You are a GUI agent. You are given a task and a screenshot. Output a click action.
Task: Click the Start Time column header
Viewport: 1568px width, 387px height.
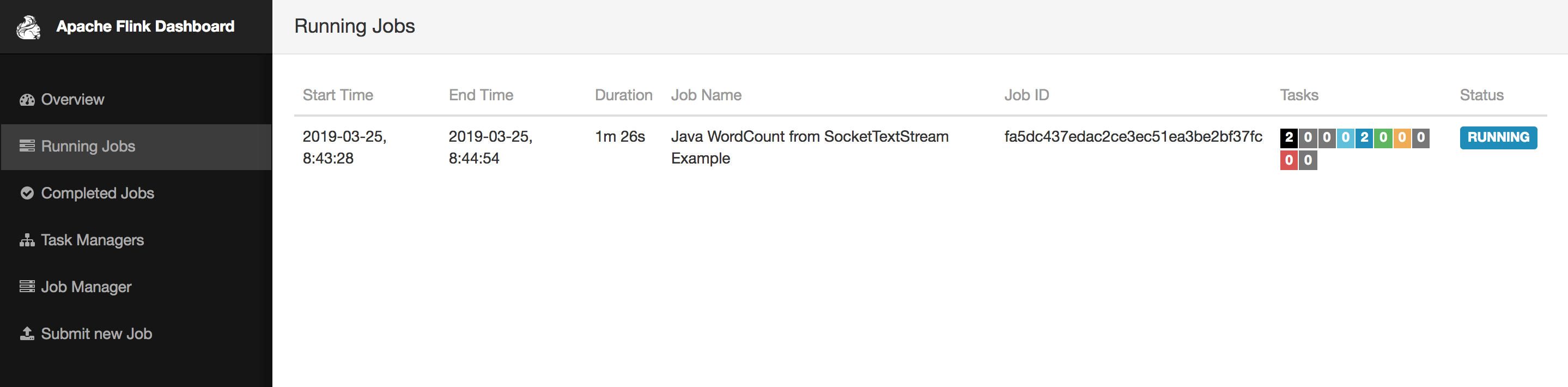[x=338, y=95]
